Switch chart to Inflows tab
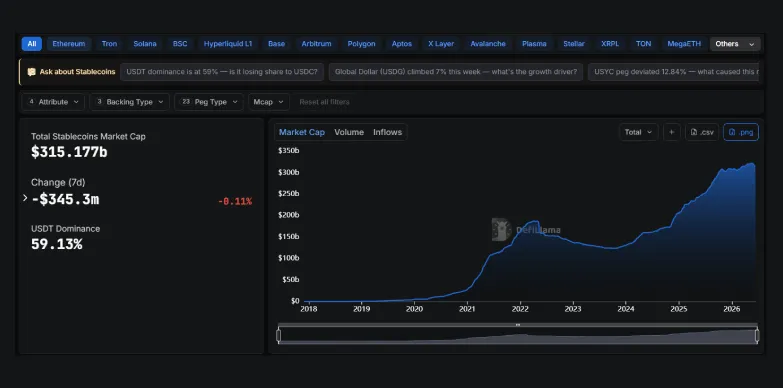 pyautogui.click(x=388, y=132)
